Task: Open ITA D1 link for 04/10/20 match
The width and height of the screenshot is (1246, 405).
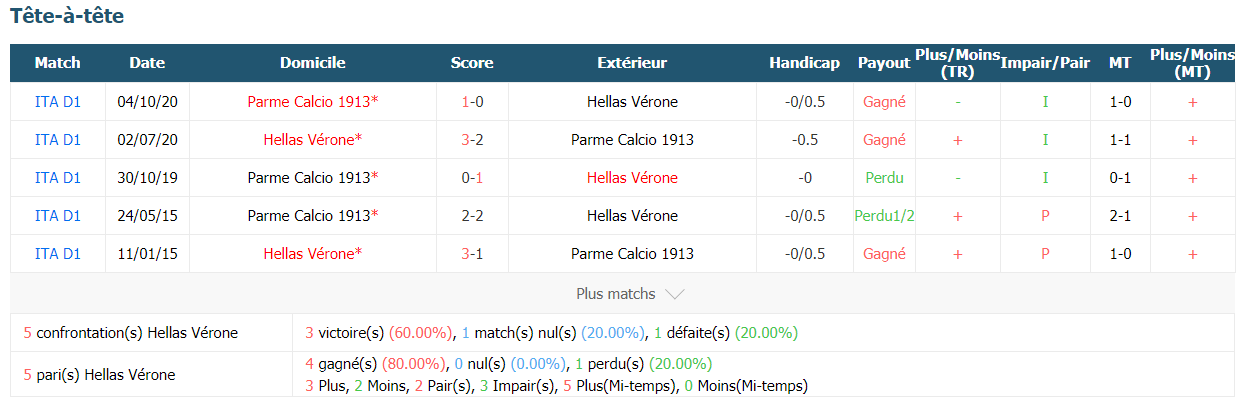Action: pos(57,102)
